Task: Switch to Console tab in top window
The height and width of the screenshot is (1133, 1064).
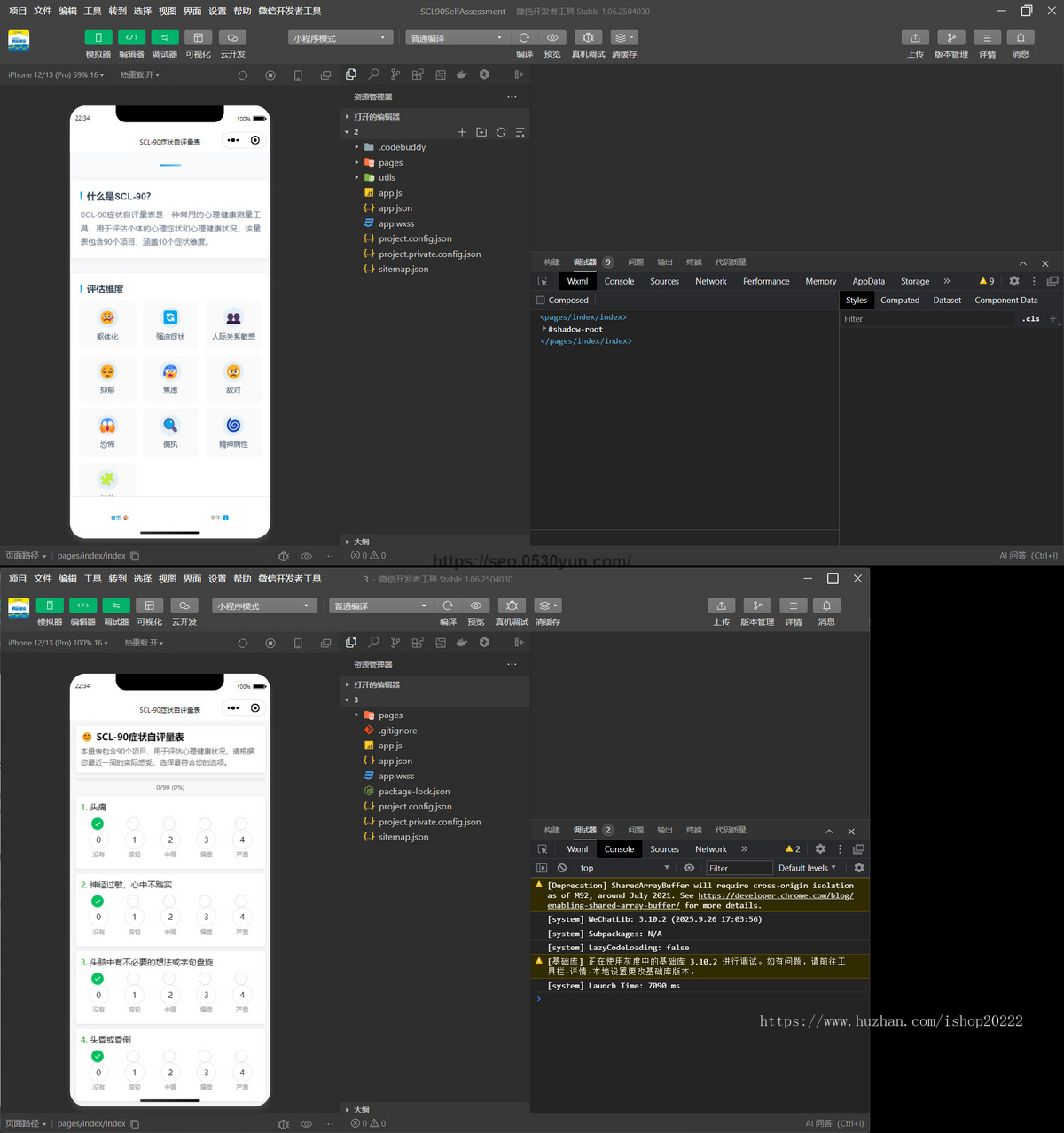Action: click(x=619, y=281)
